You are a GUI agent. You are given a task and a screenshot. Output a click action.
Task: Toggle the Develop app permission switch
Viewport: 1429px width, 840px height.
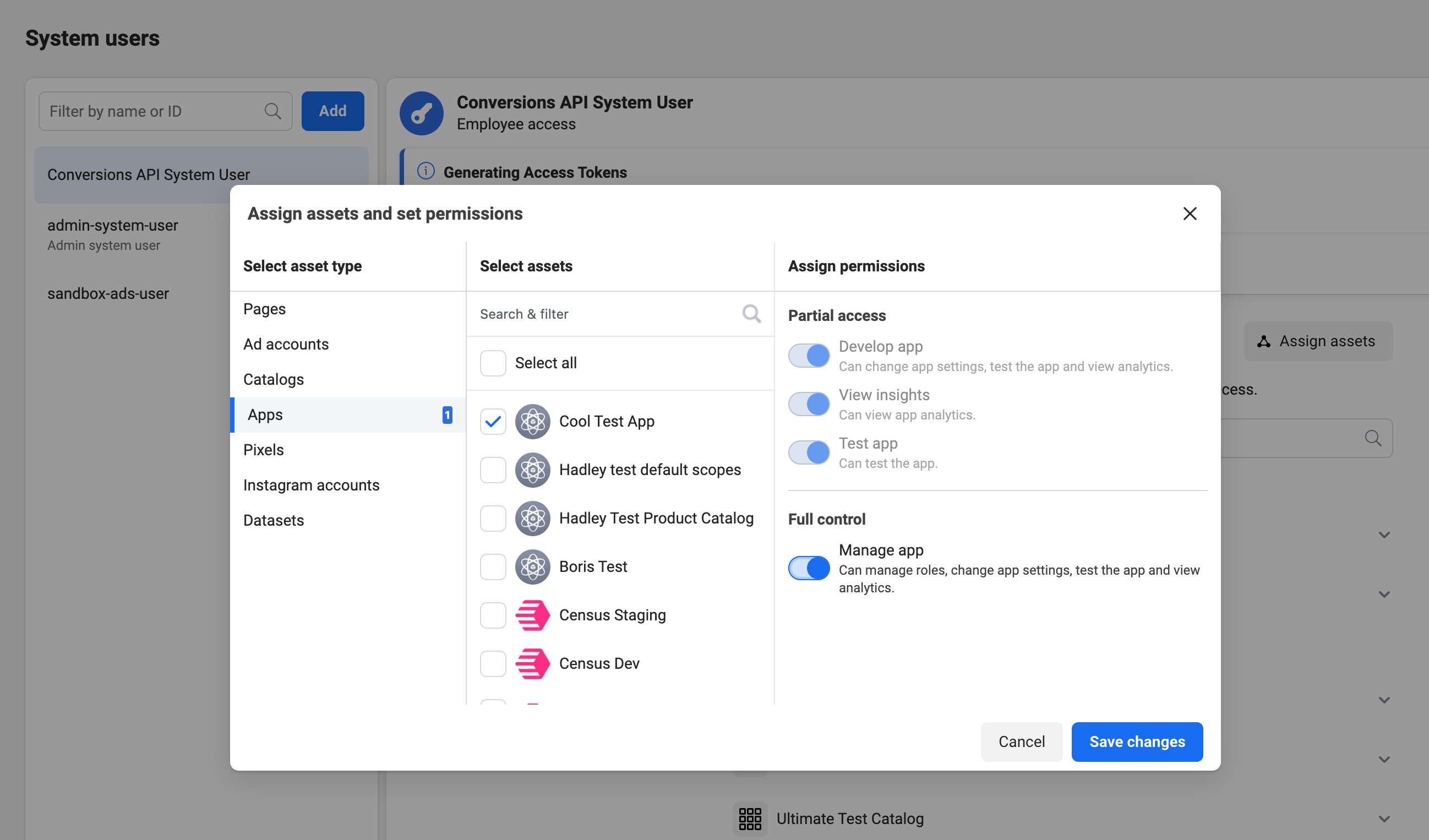(x=809, y=356)
